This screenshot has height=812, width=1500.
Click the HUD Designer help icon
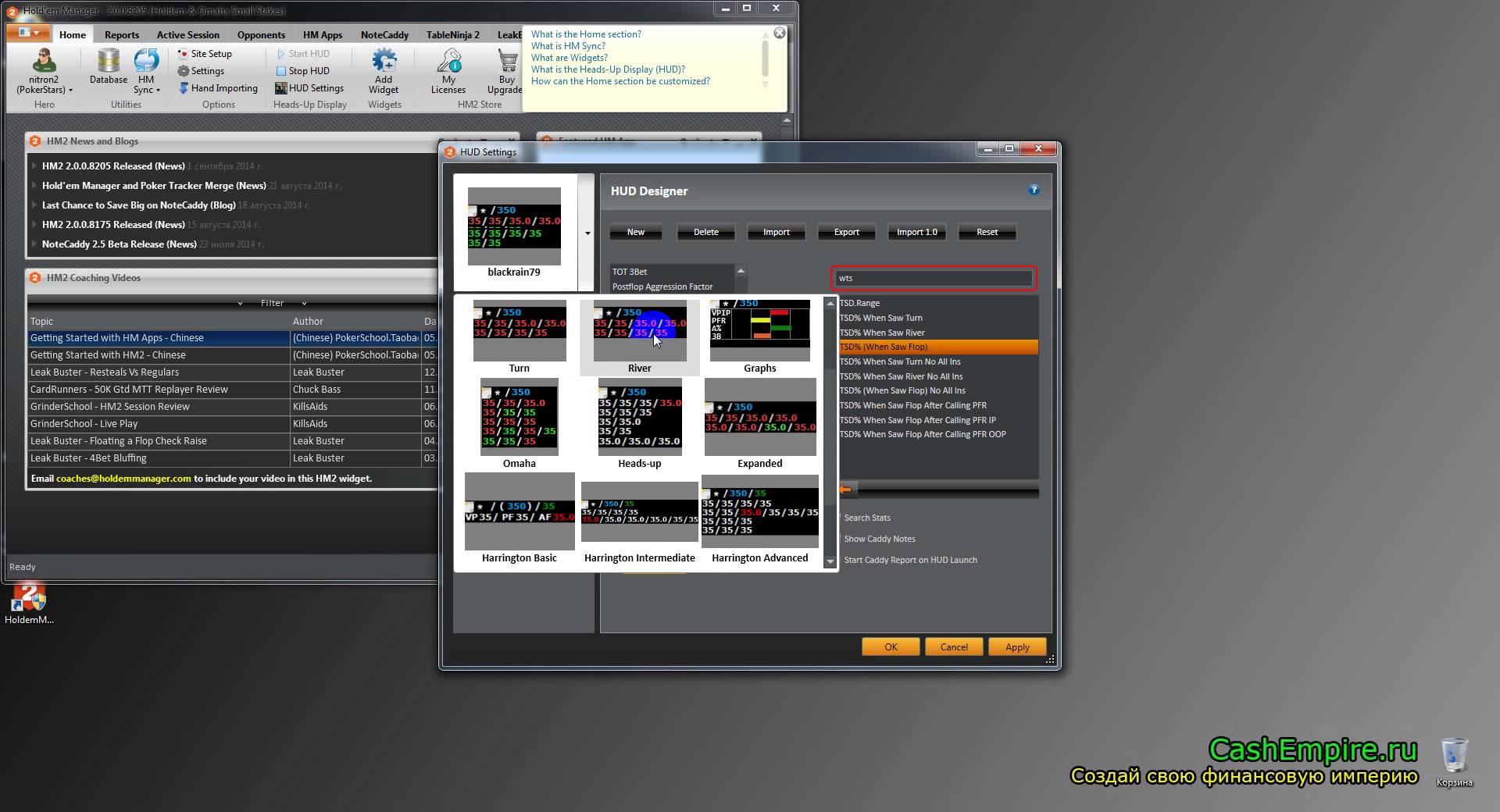[1034, 190]
